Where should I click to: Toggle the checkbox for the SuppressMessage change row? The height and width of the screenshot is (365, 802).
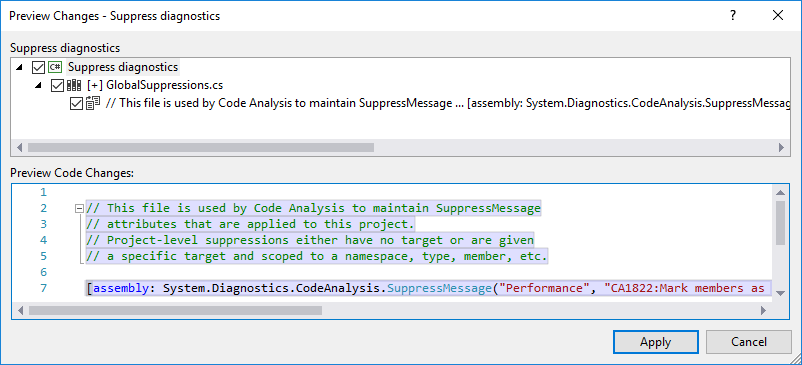point(76,104)
